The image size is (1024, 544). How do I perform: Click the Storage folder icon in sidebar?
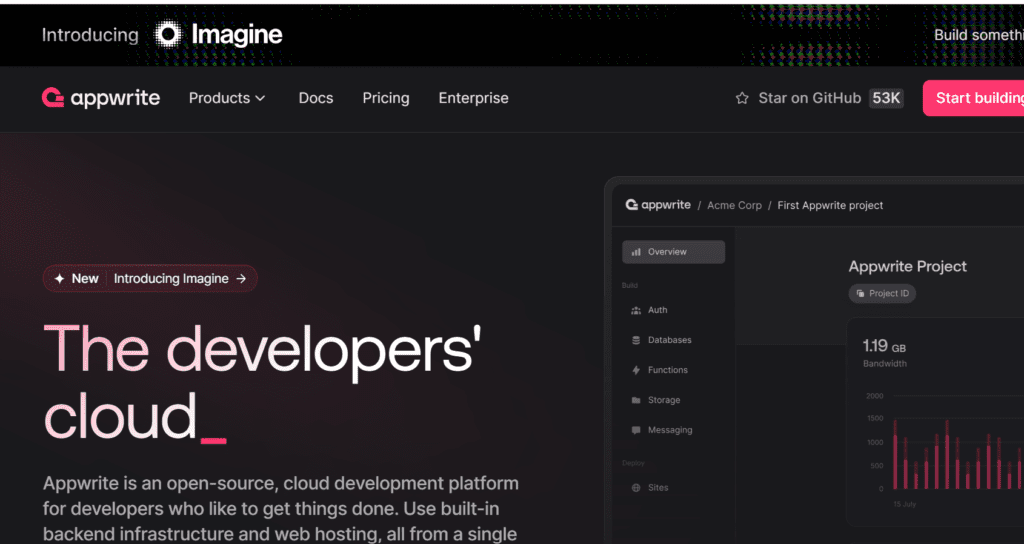[636, 400]
